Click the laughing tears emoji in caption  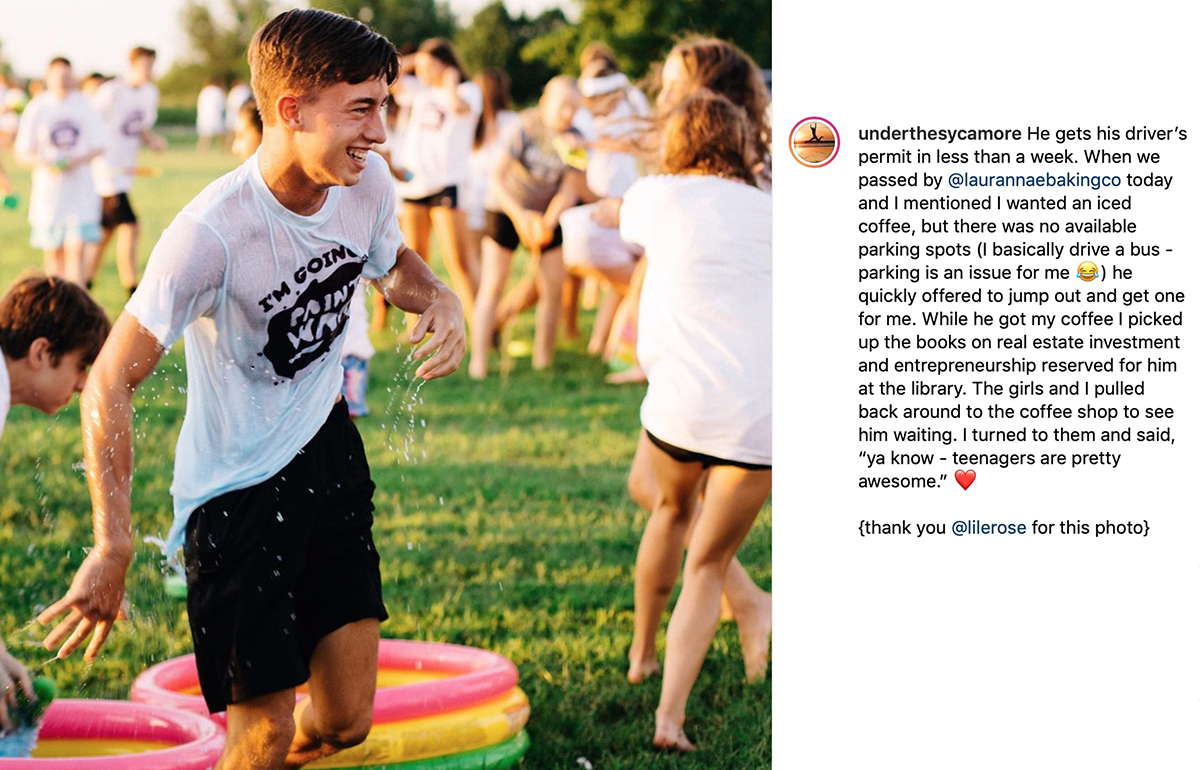(1087, 273)
